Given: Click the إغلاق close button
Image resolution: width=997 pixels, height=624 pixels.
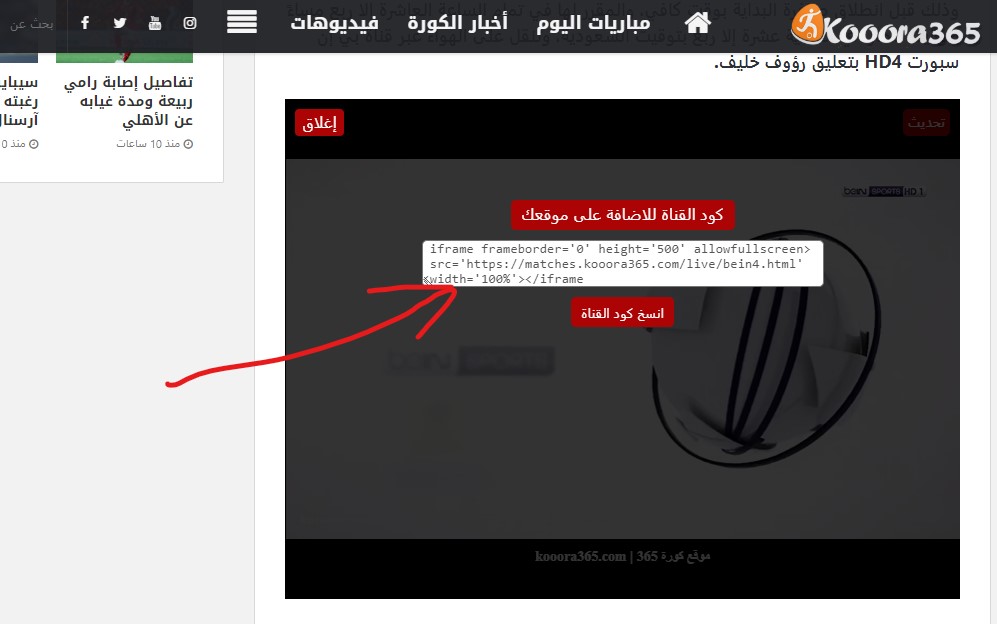Looking at the screenshot, I should click(x=319, y=123).
